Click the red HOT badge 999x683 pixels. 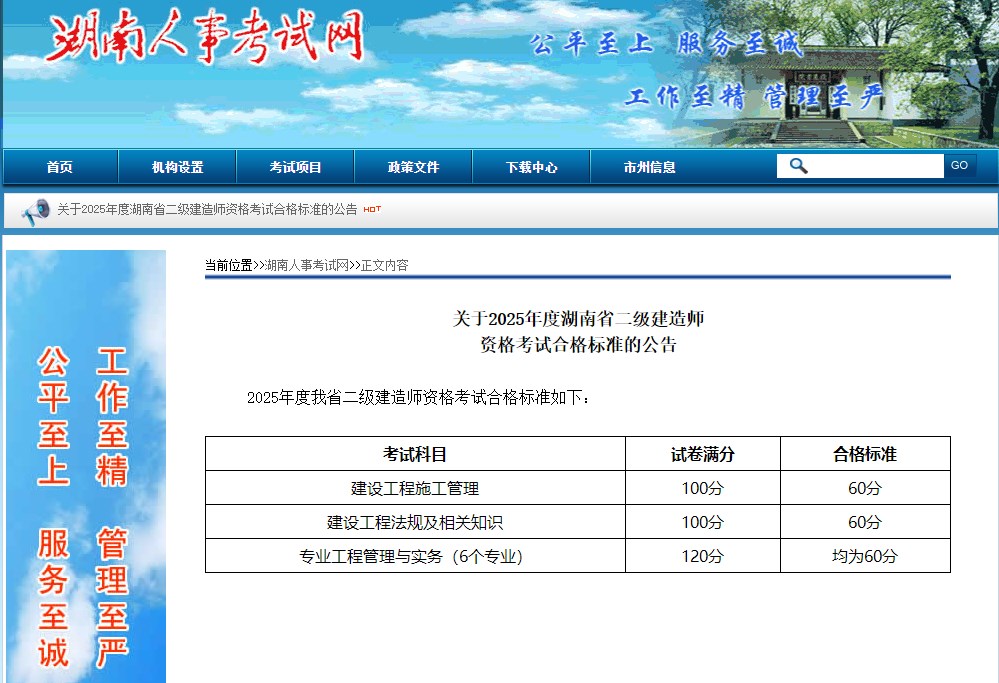pyautogui.click(x=372, y=210)
